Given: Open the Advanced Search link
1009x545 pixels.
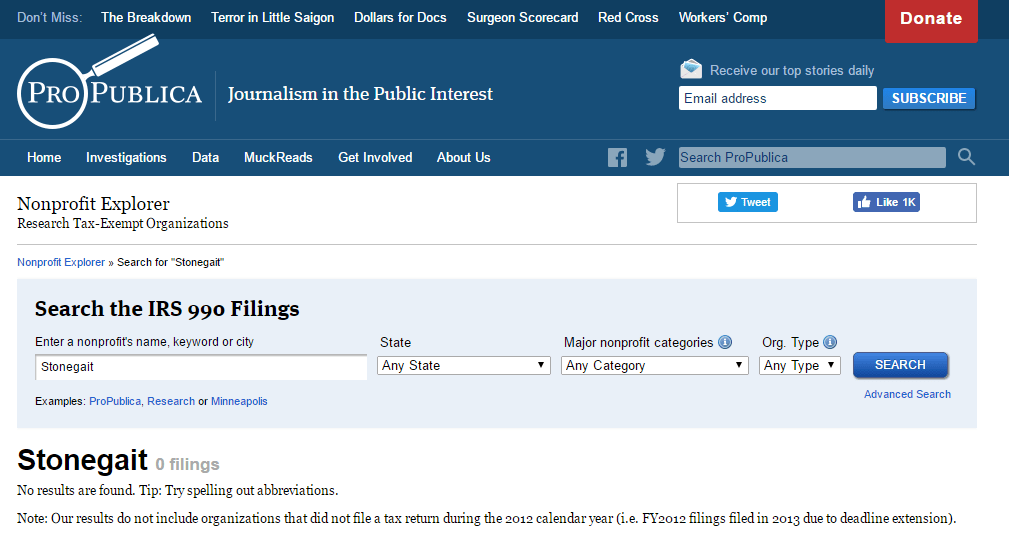Looking at the screenshot, I should 907,394.
